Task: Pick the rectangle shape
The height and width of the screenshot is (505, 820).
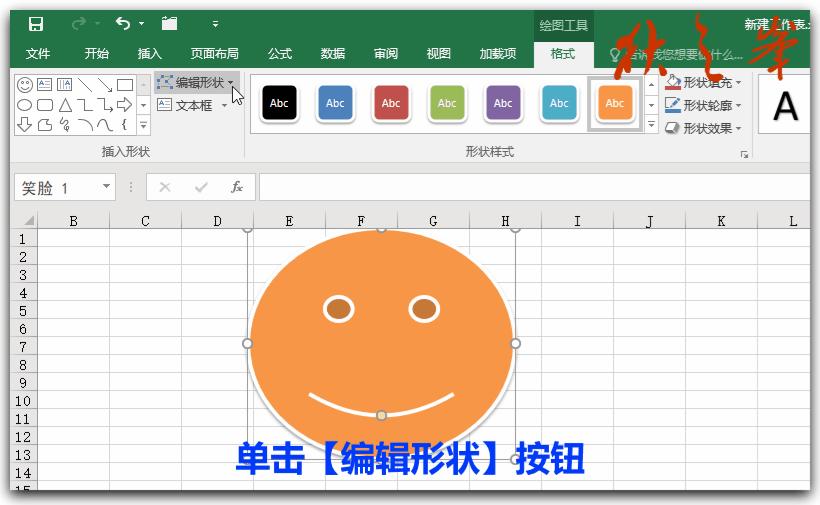Action: pos(124,85)
